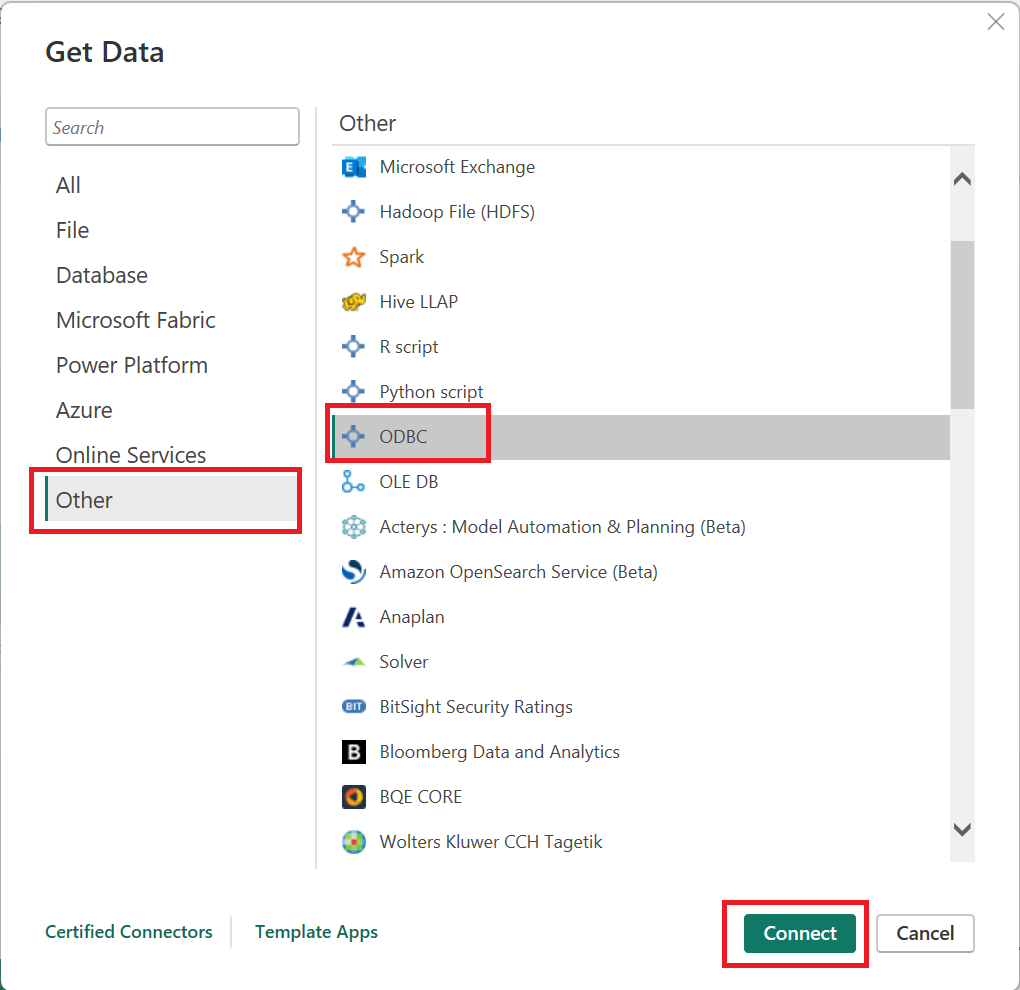Switch to the Database category
Screen dimensions: 1020x990
pyautogui.click(x=101, y=275)
